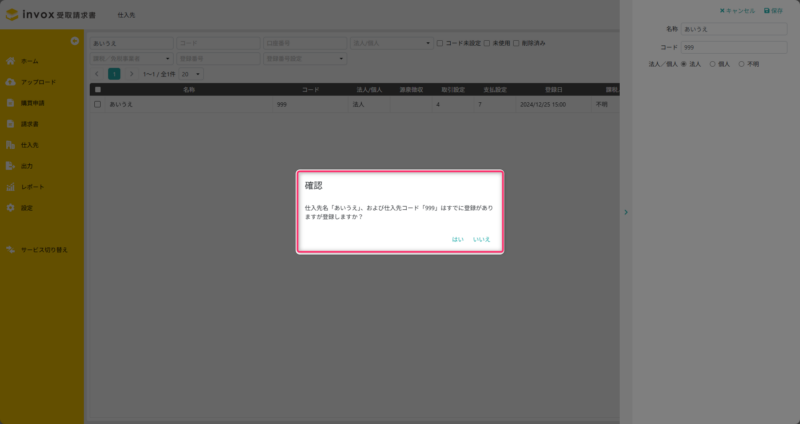
Task: Open the page-size dropdown showing 20
Action: click(191, 74)
